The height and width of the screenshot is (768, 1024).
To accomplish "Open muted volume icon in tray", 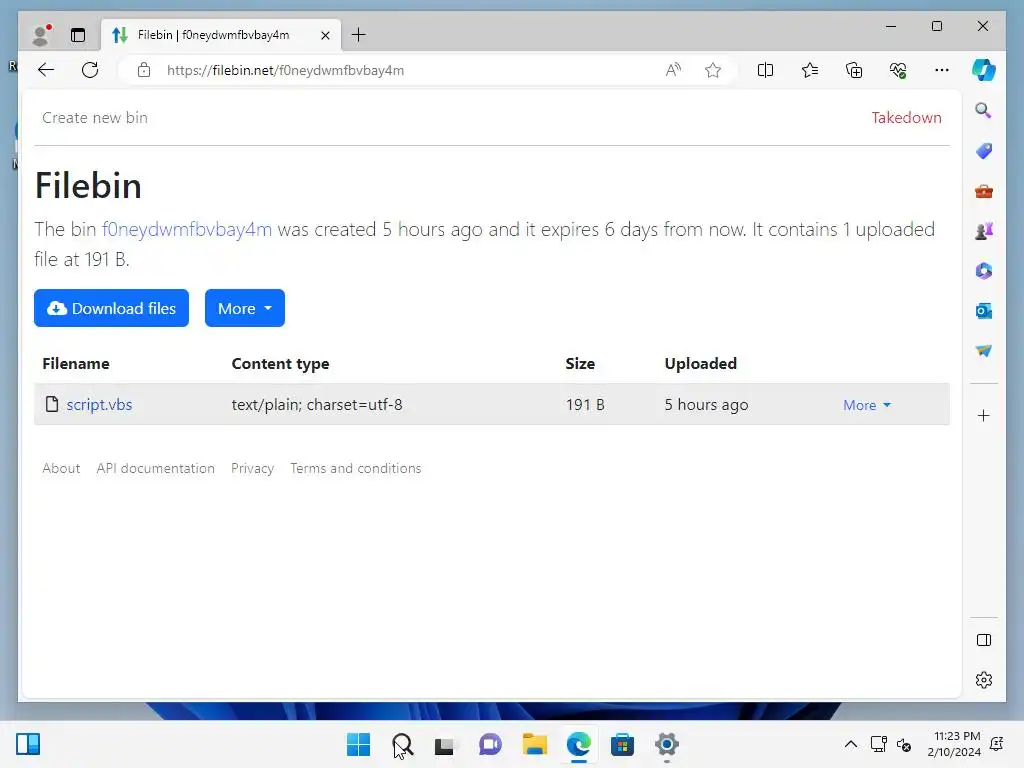I will (904, 744).
